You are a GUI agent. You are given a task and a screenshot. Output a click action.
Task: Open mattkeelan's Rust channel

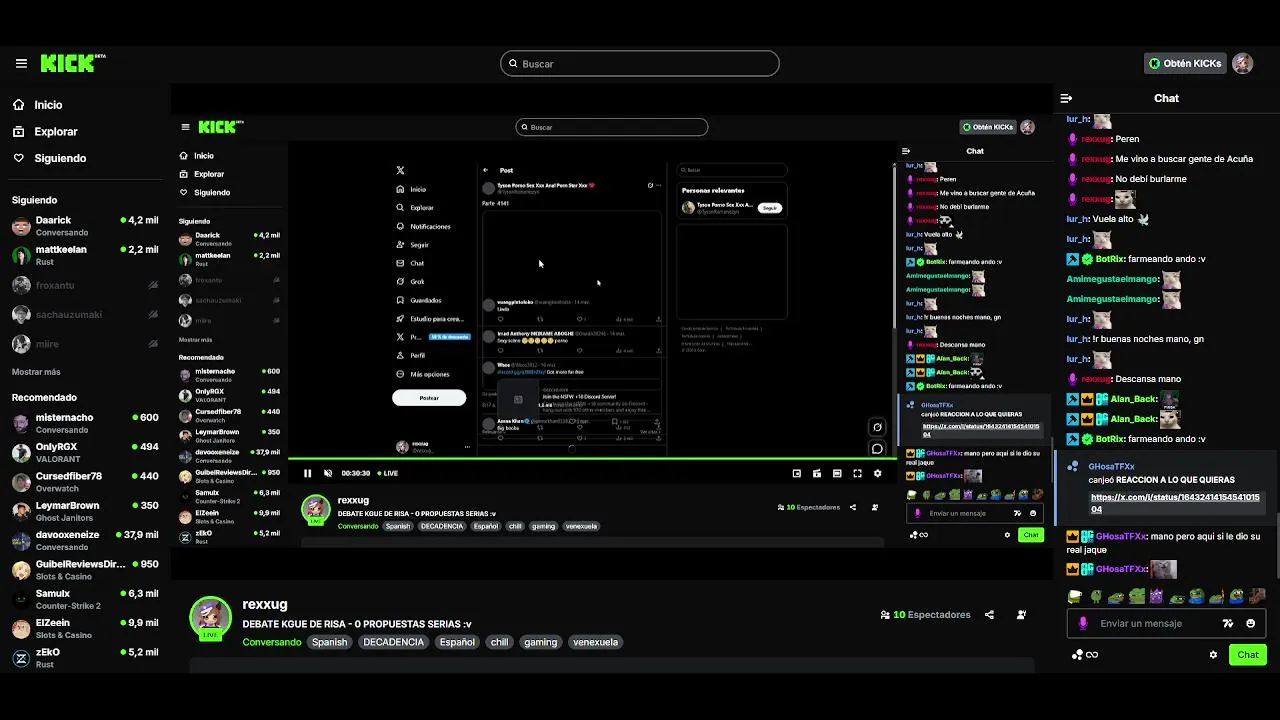point(85,255)
